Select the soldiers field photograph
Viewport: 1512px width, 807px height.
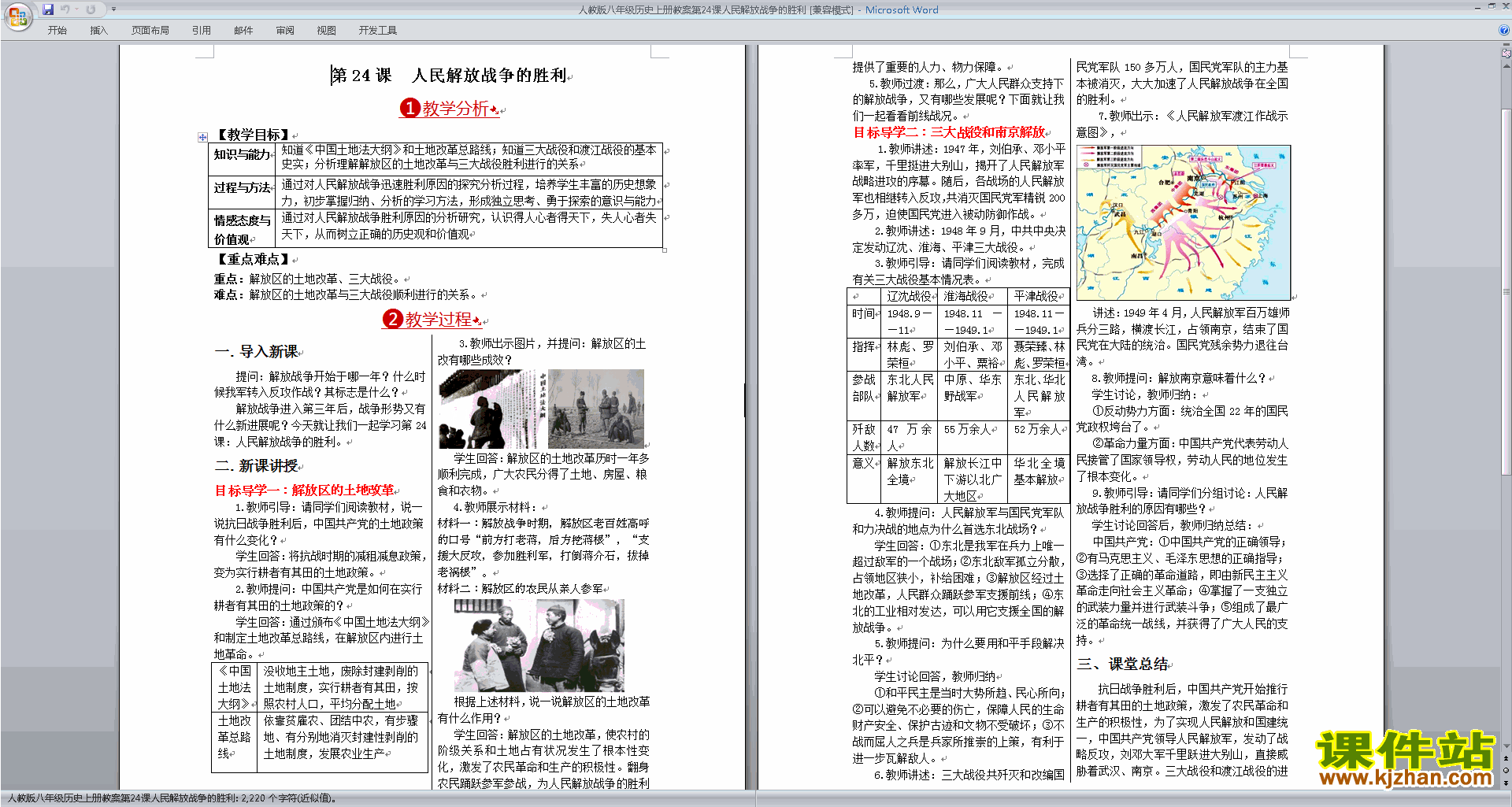pyautogui.click(x=596, y=409)
